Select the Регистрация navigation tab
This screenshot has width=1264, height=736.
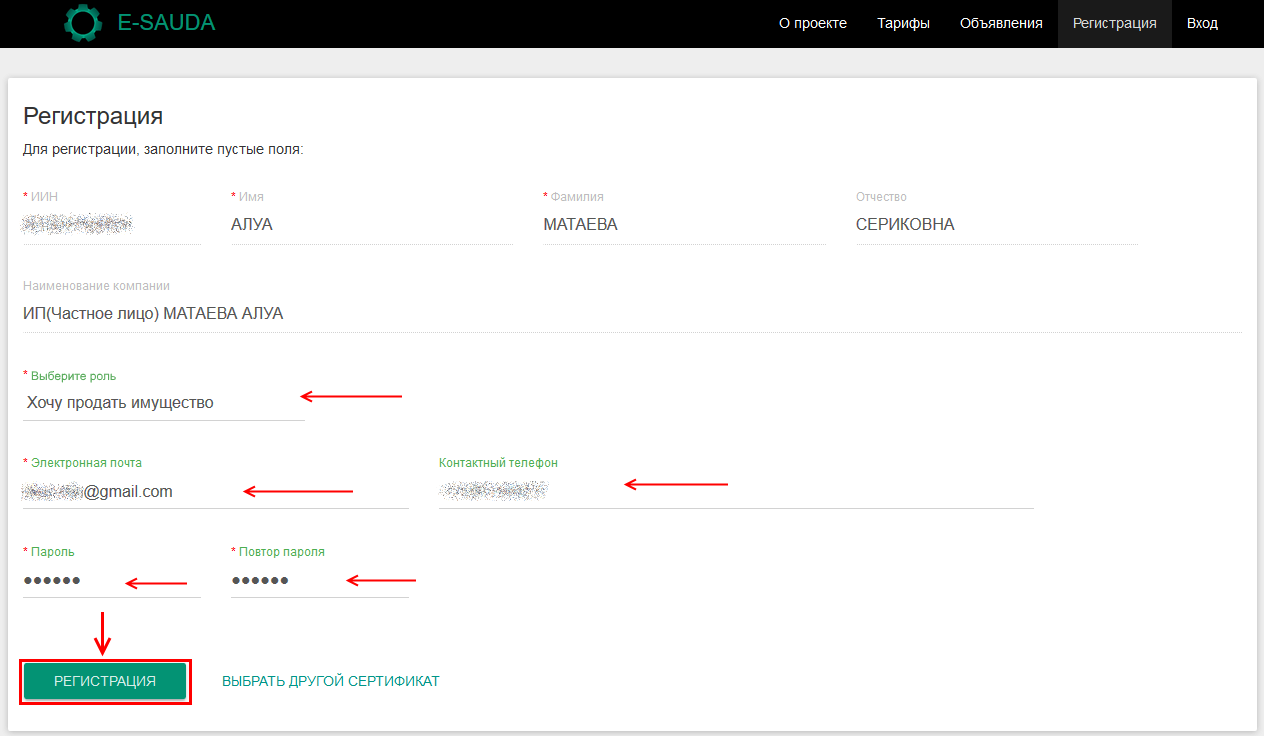1114,23
